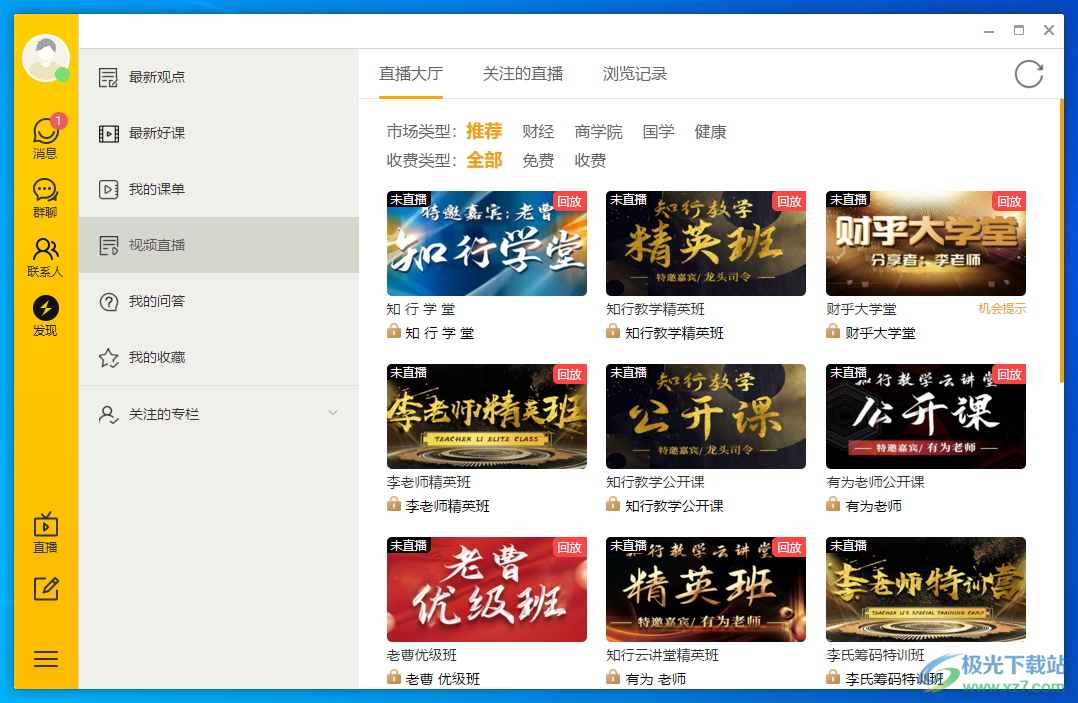Screen dimensions: 1078x703
Task: Open the 知行学堂 course thumbnail
Action: point(487,243)
